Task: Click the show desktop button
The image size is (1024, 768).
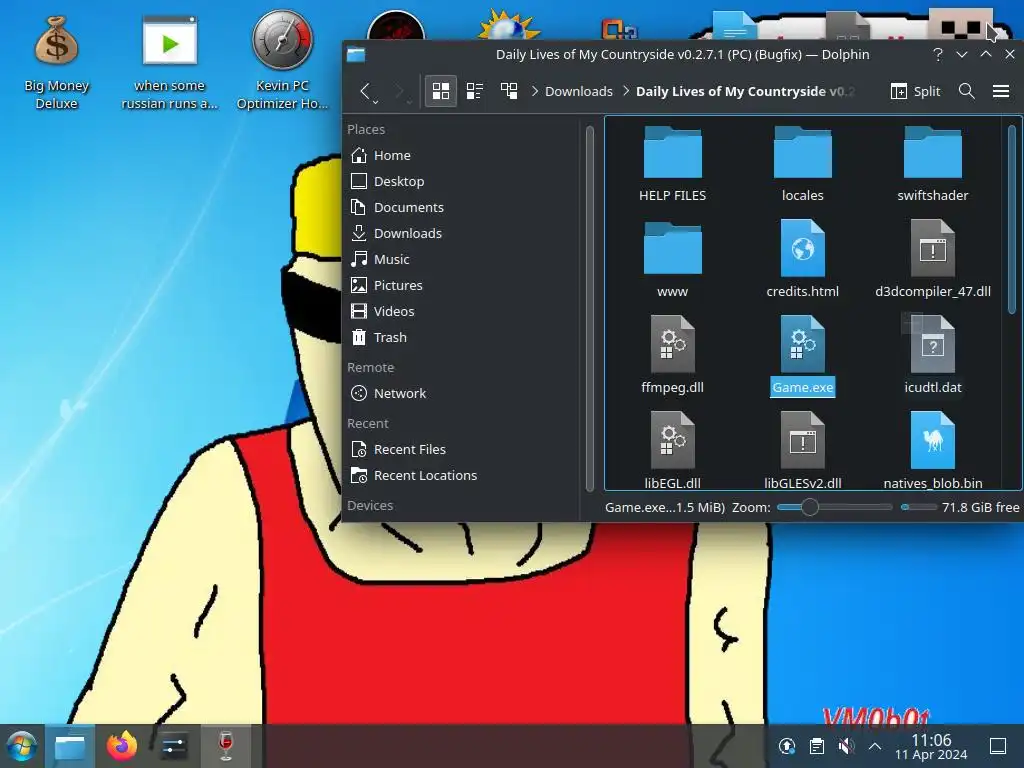Action: (998, 746)
